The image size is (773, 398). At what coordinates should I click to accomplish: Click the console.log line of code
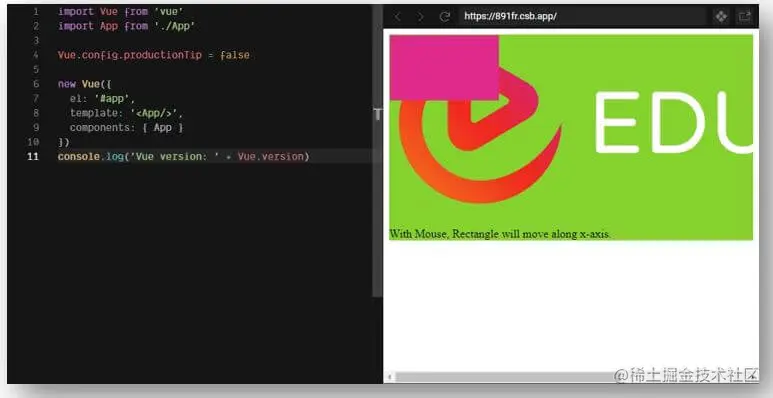(x=184, y=157)
